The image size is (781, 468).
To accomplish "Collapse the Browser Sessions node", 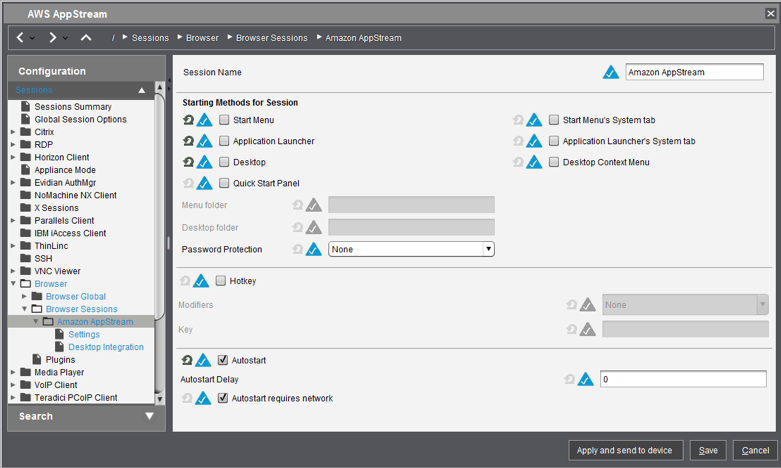I will click(x=24, y=309).
